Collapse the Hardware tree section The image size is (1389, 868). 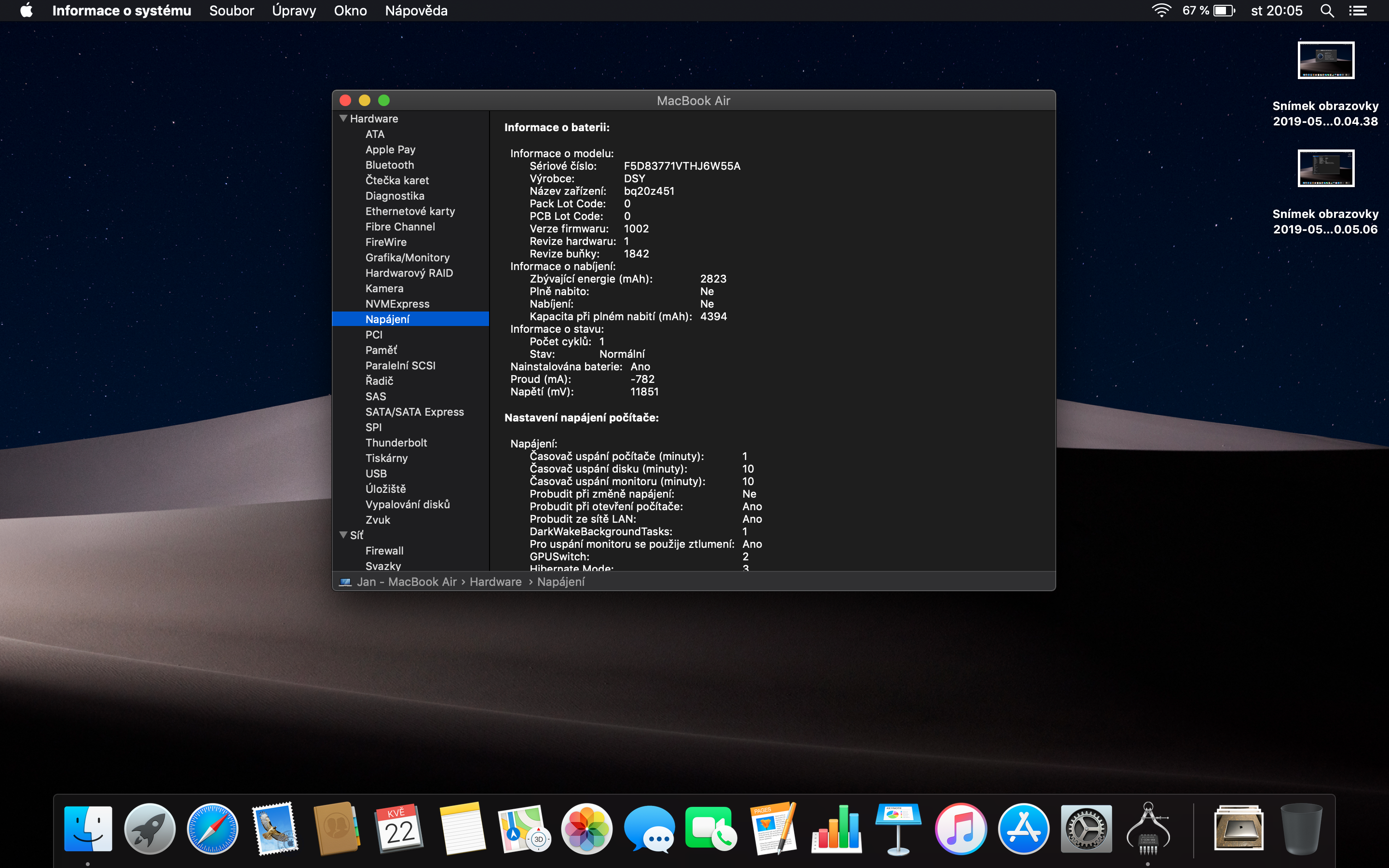coord(343,118)
